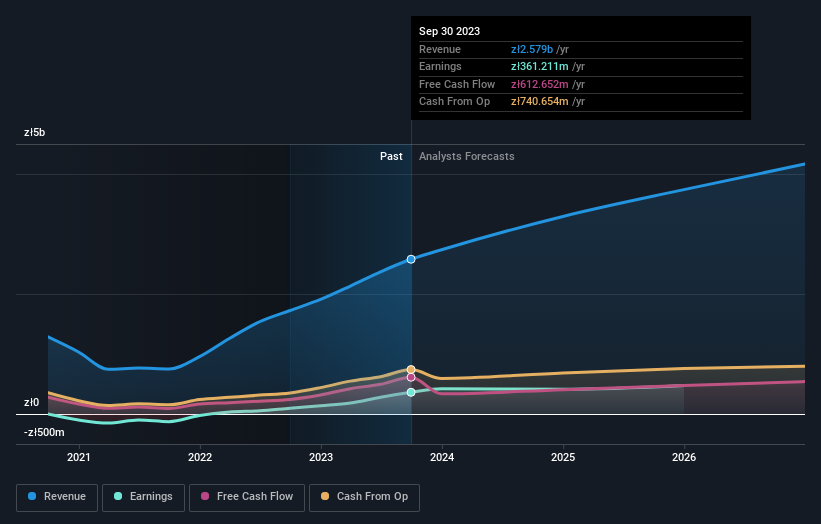Click the blue Revenue legend dot
This screenshot has height=524, width=821.
[x=32, y=496]
